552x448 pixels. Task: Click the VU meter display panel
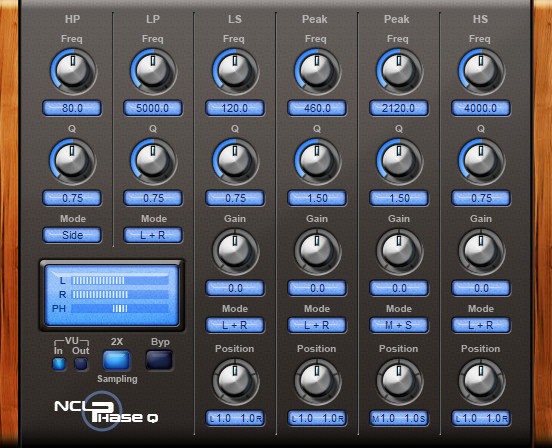click(112, 295)
